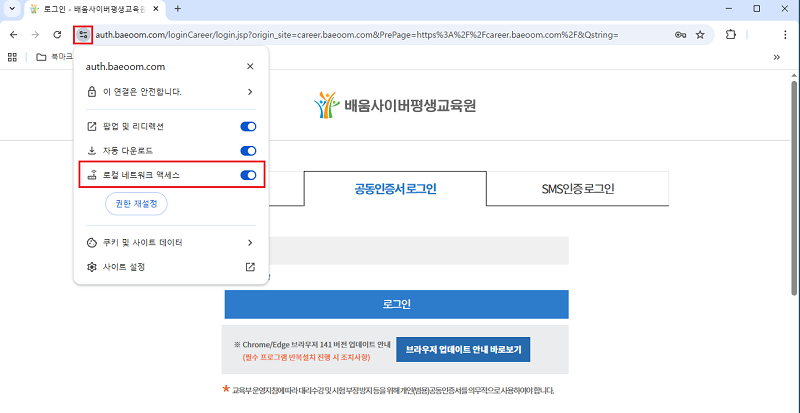Open the Extensions puzzle icon
Screen dimensions: 800x413
[731, 34]
